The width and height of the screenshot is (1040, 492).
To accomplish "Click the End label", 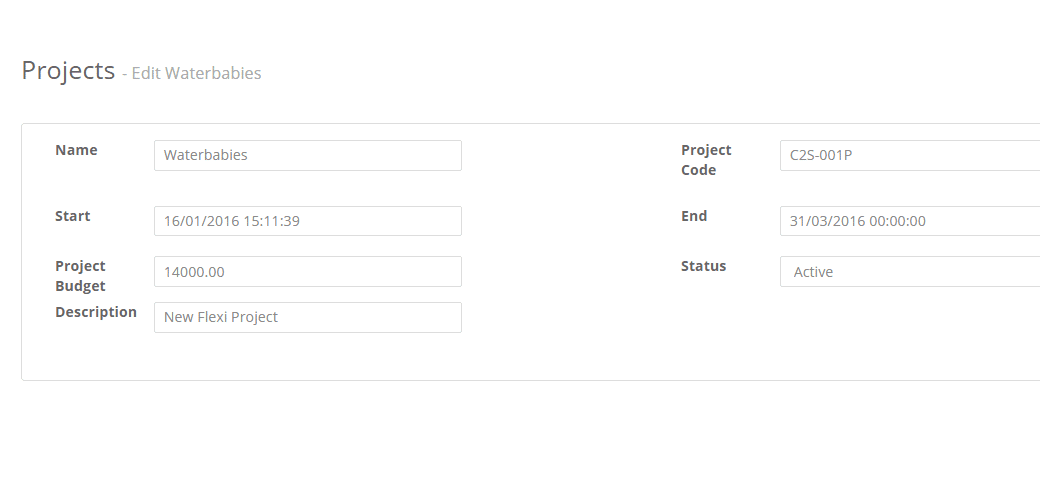I will click(x=694, y=216).
